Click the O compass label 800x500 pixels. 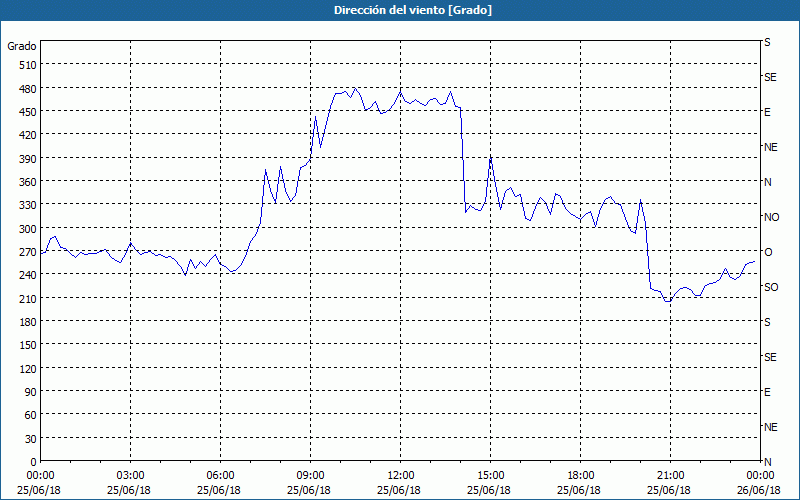pos(768,252)
